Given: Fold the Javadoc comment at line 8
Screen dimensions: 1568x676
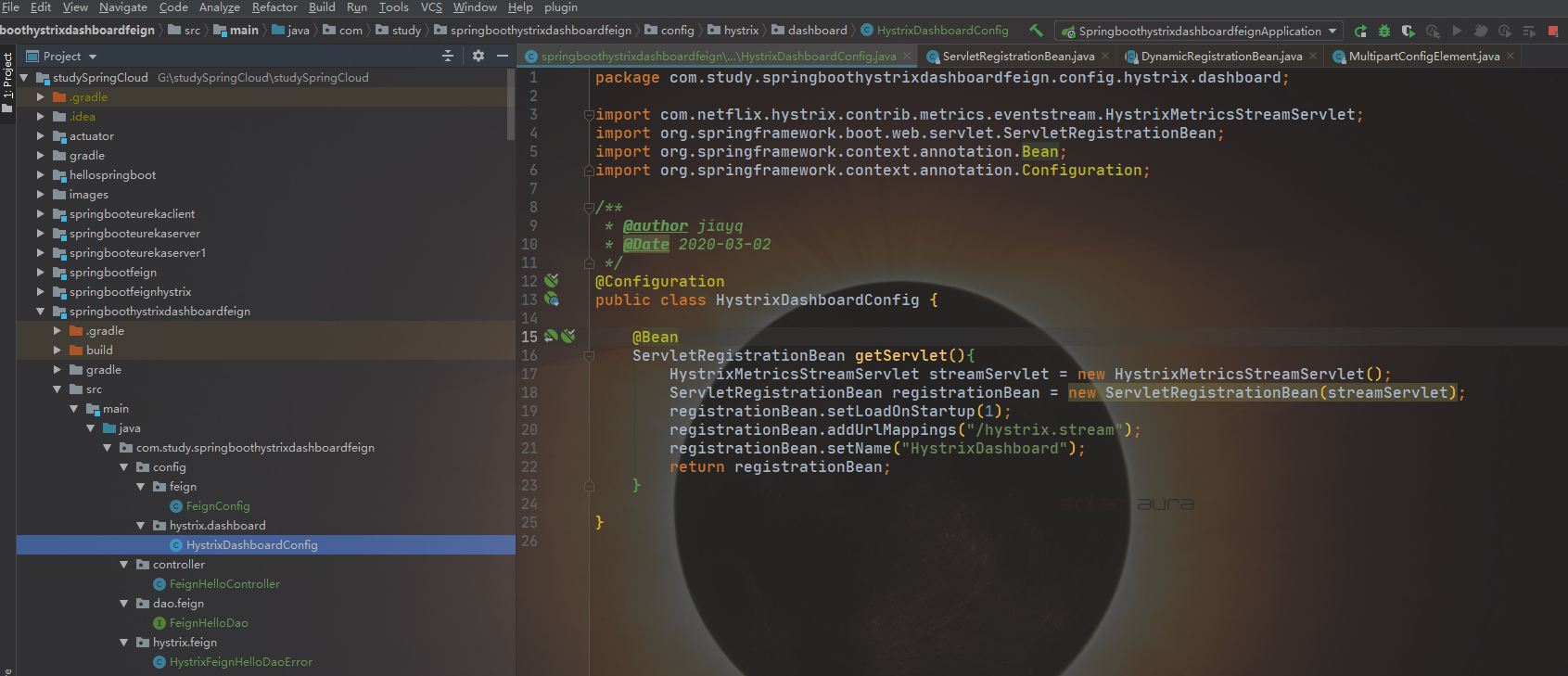Looking at the screenshot, I should click(589, 208).
